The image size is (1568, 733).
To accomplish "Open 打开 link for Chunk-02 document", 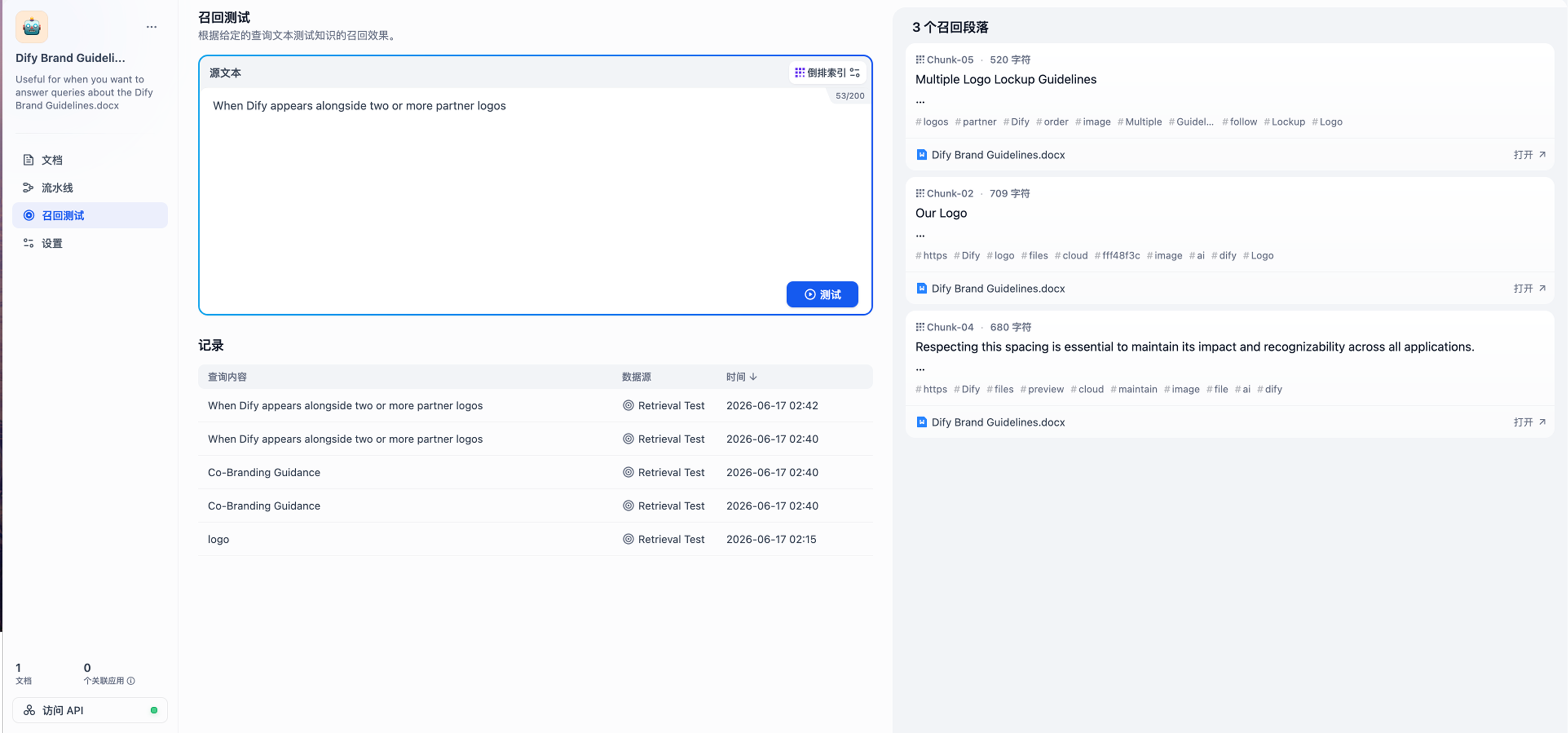I will pos(1530,288).
